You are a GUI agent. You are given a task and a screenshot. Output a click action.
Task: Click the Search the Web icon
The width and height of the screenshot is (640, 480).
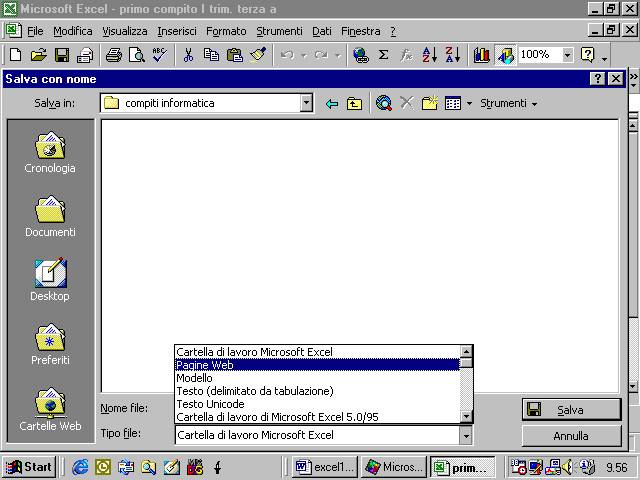pyautogui.click(x=384, y=103)
